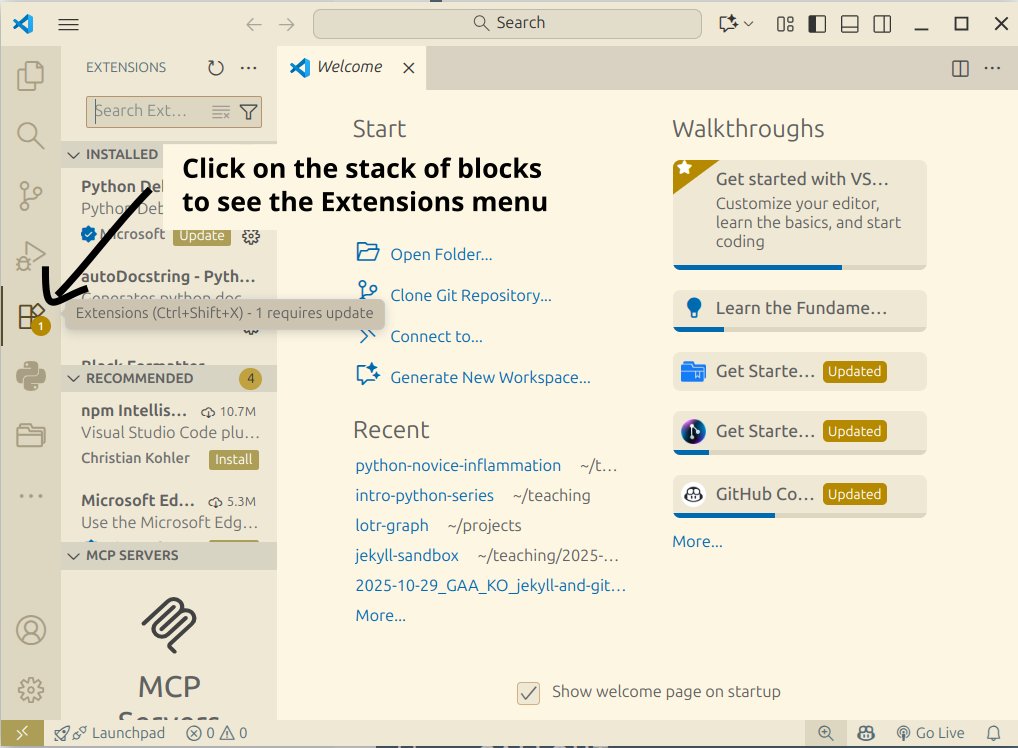1018x748 pixels.
Task: Collapse the MCP Servers section
Action: coord(74,555)
